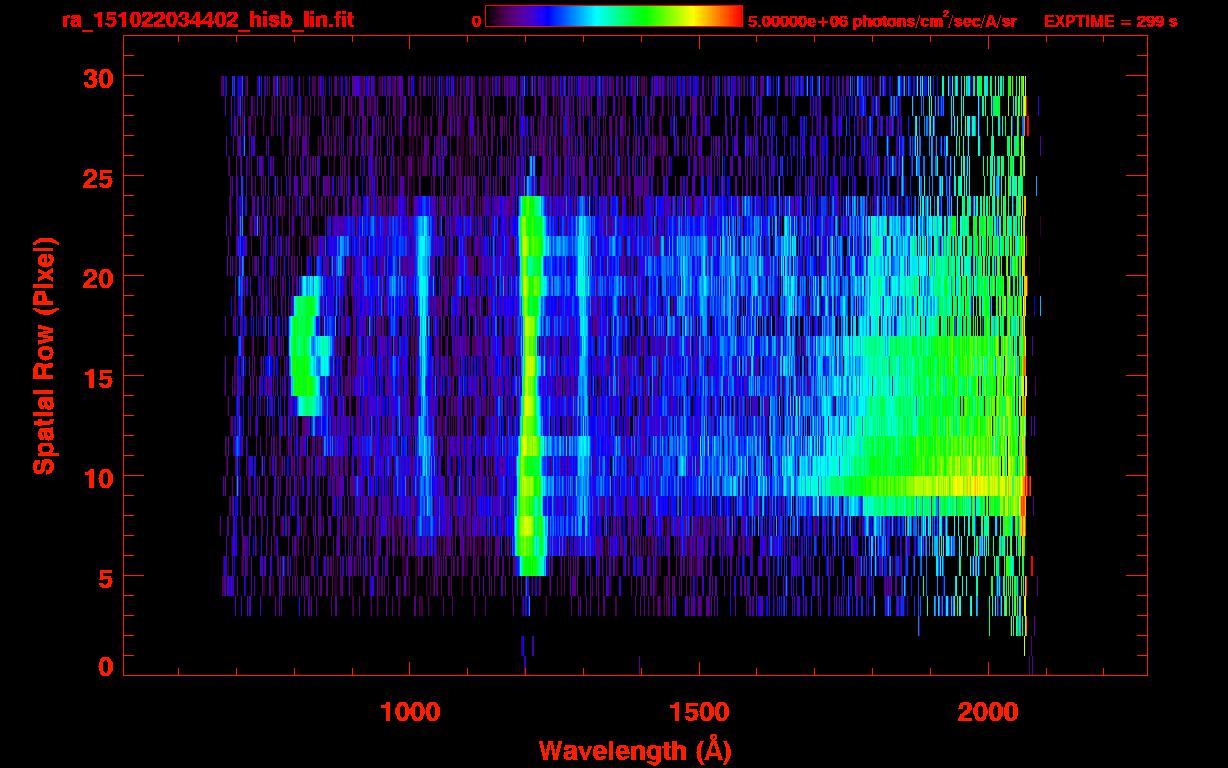This screenshot has width=1228, height=768.
Task: Click the Spatial Row (Pixel) axis title
Action: (x=43, y=356)
